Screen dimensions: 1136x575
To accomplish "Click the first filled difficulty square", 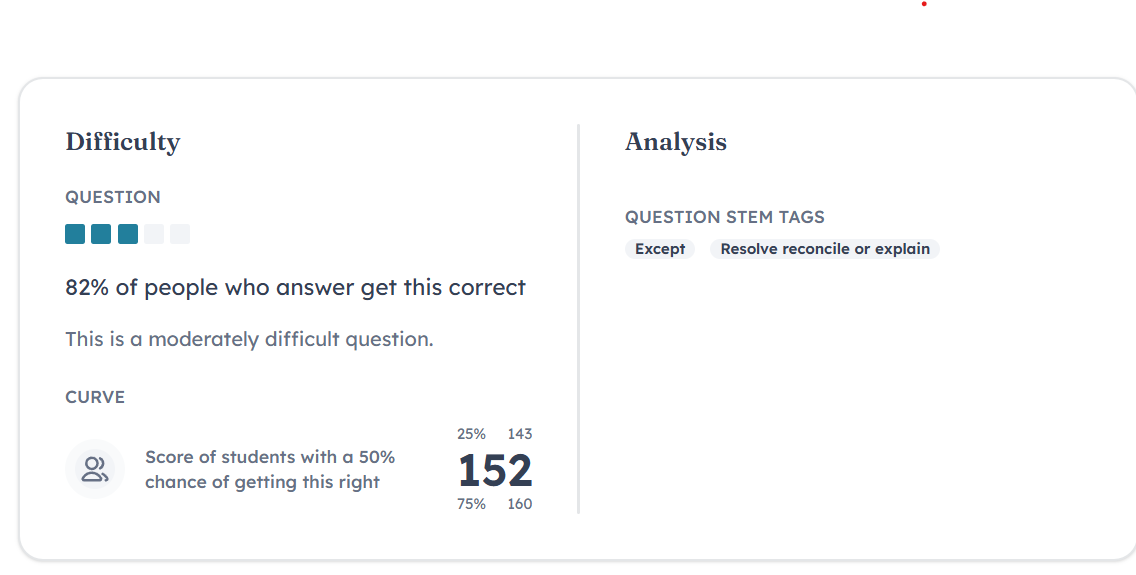I will [75, 234].
